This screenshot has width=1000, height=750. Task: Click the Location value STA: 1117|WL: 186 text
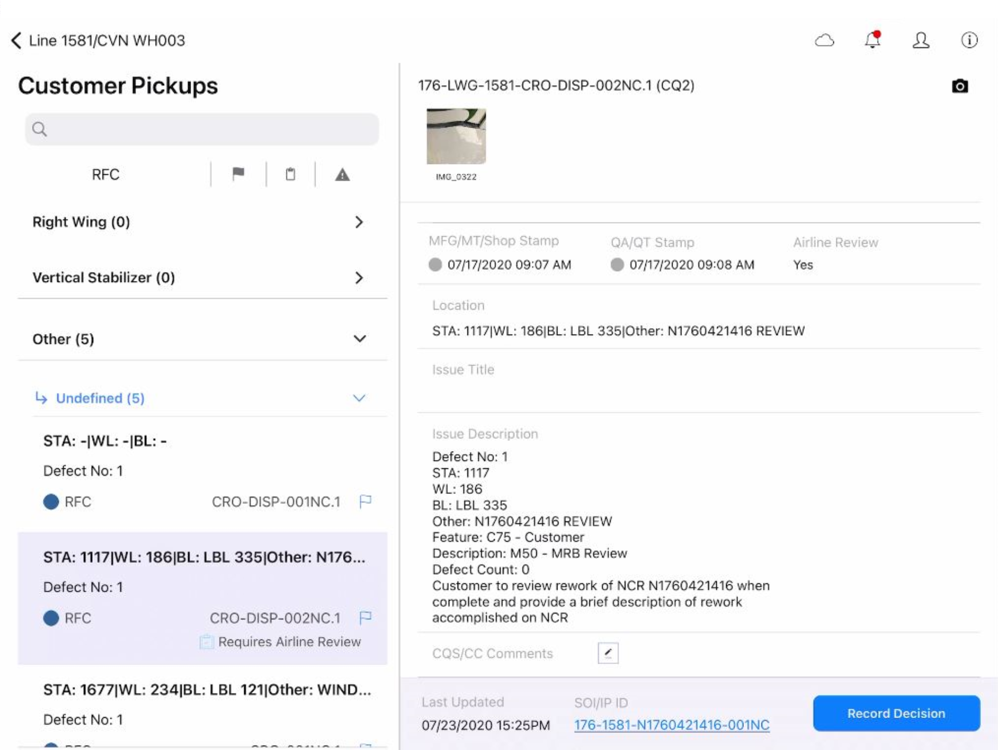(618, 331)
